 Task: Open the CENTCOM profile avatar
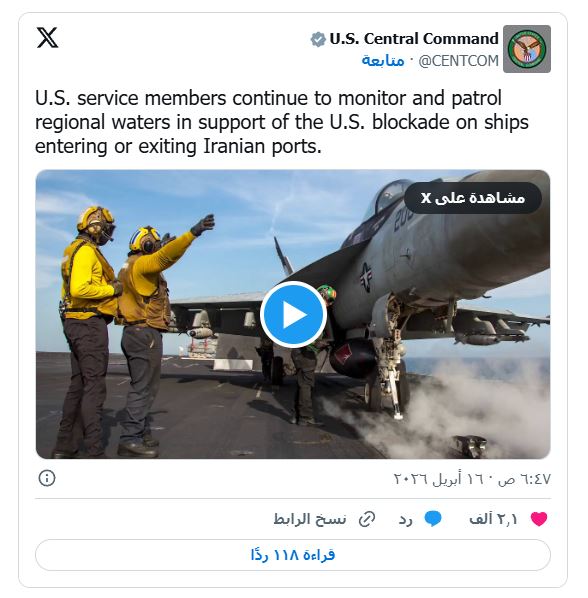point(527,49)
